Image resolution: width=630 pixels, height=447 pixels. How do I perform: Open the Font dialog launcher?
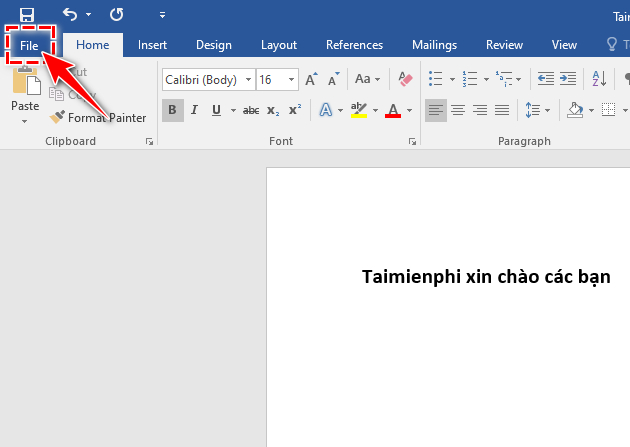coord(412,141)
